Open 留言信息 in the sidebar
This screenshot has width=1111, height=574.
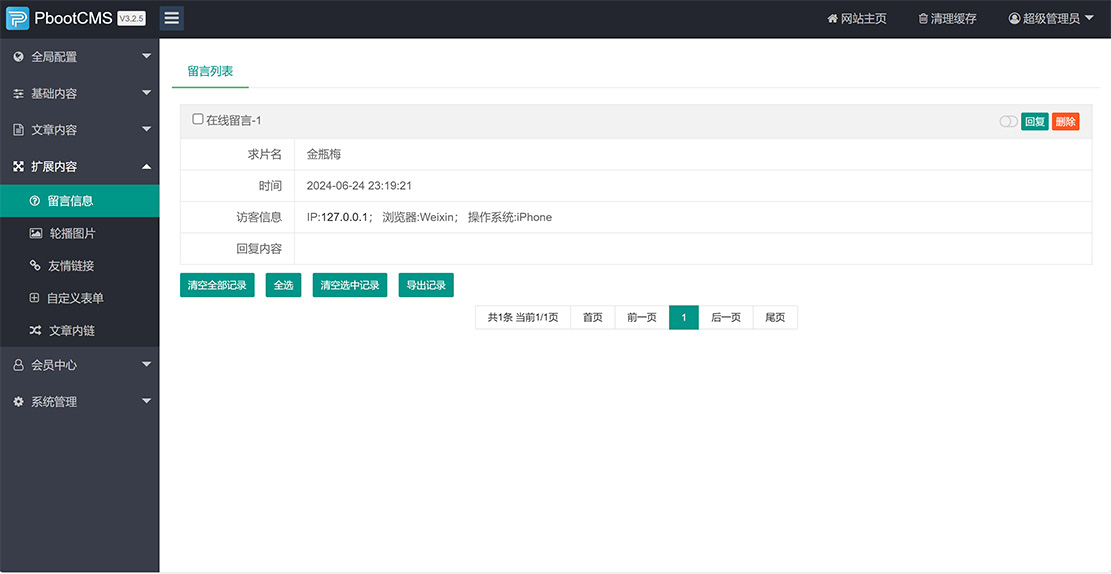click(79, 201)
